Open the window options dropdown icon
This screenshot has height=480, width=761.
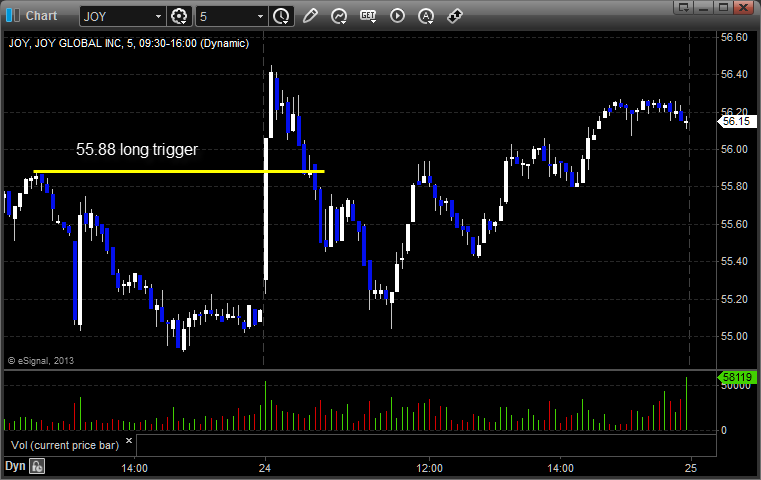pyautogui.click(x=684, y=7)
